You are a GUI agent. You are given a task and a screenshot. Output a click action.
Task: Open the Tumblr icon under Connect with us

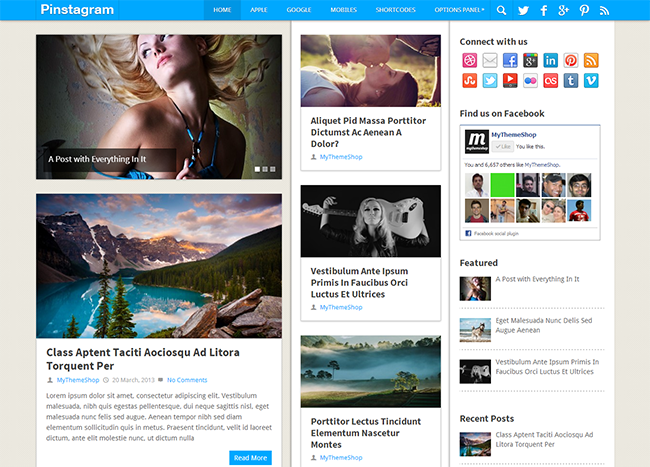click(571, 80)
